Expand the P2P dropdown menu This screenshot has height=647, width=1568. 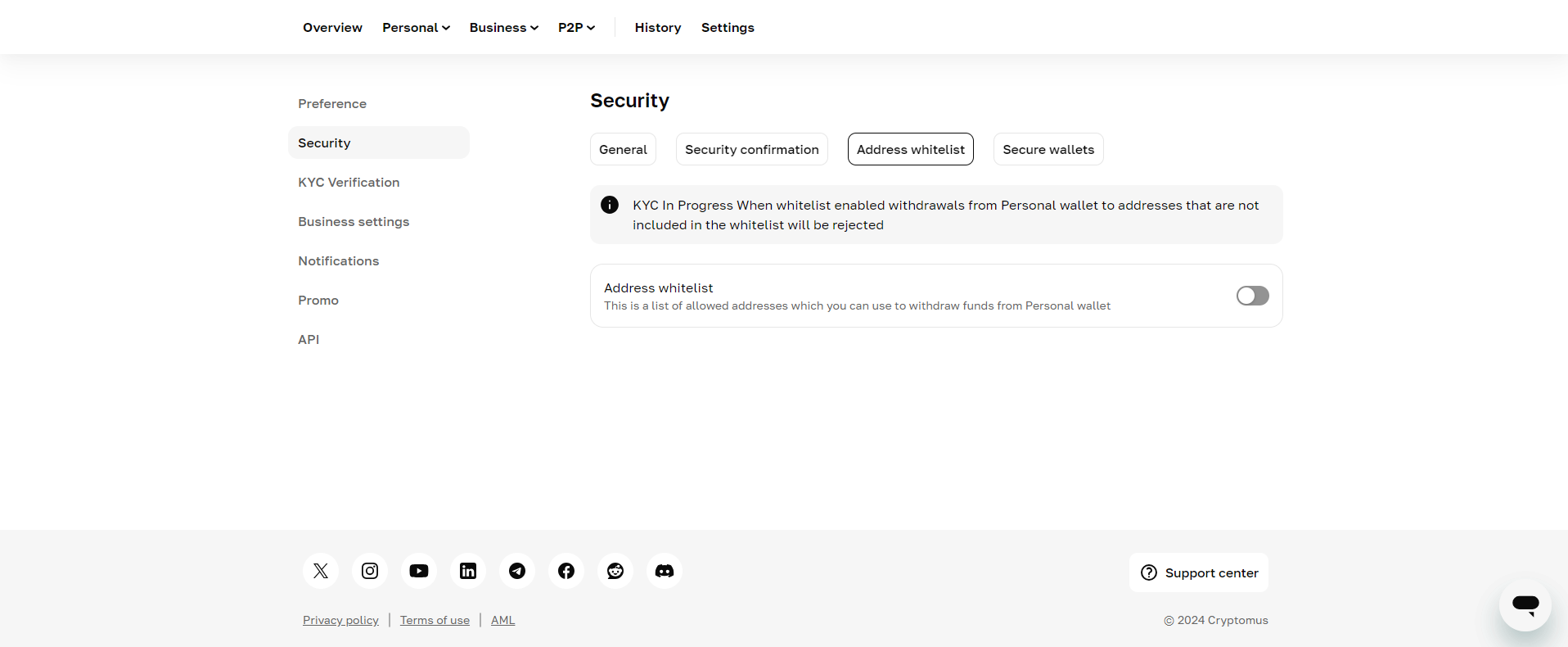(x=576, y=28)
